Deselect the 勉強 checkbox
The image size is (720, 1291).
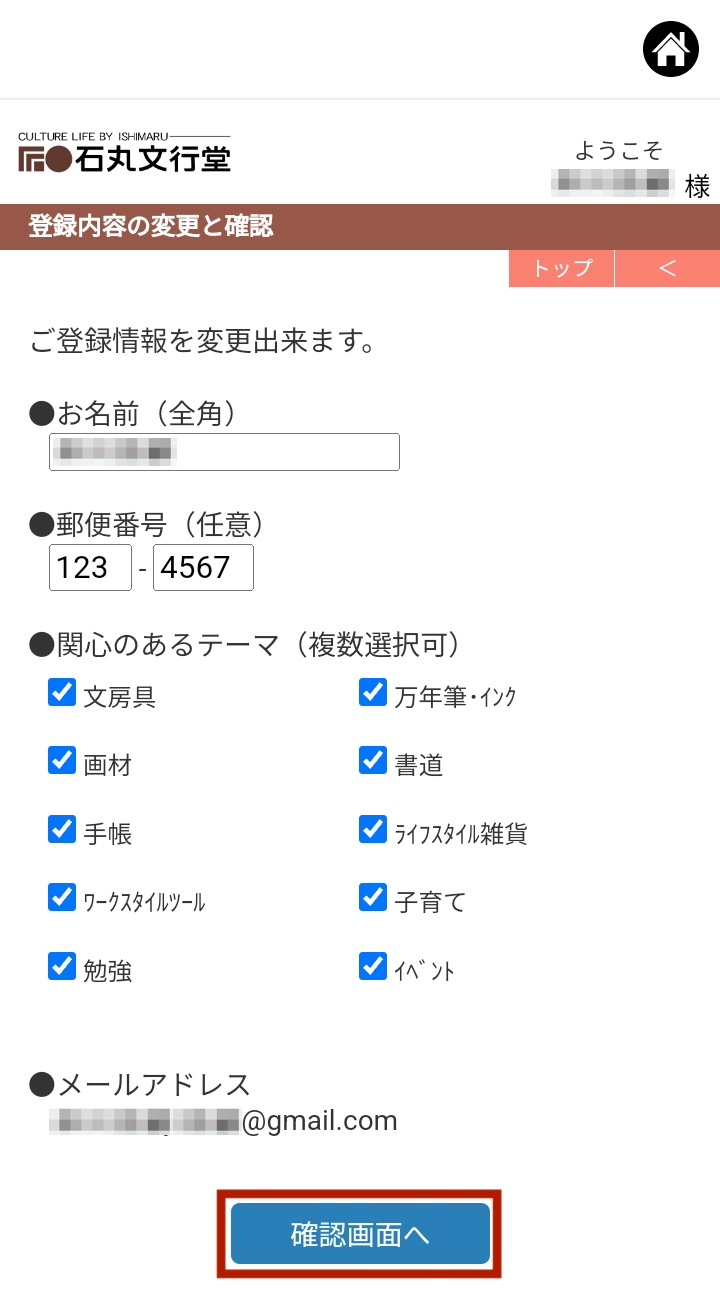click(62, 966)
